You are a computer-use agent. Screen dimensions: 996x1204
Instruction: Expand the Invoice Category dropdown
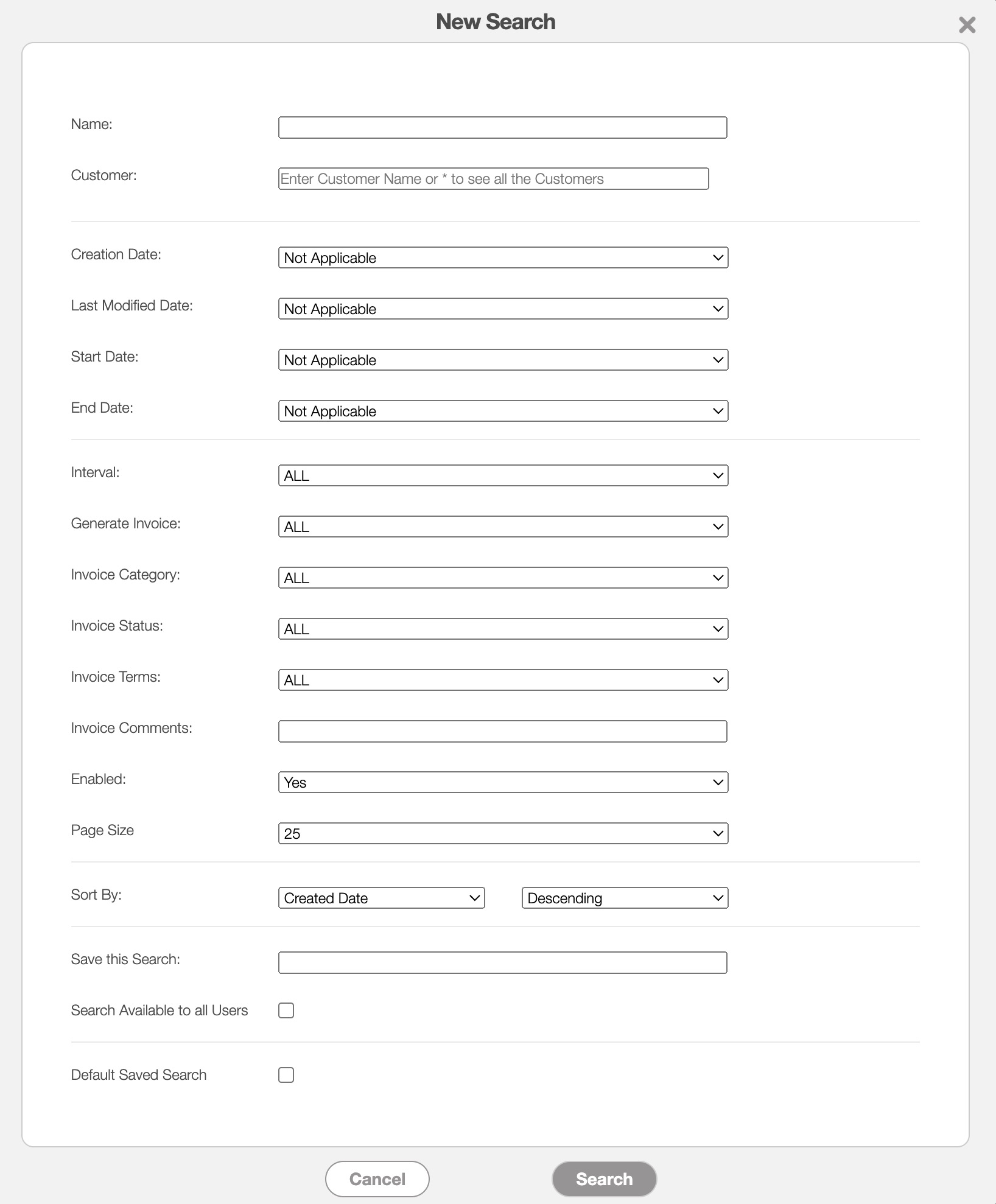click(503, 578)
